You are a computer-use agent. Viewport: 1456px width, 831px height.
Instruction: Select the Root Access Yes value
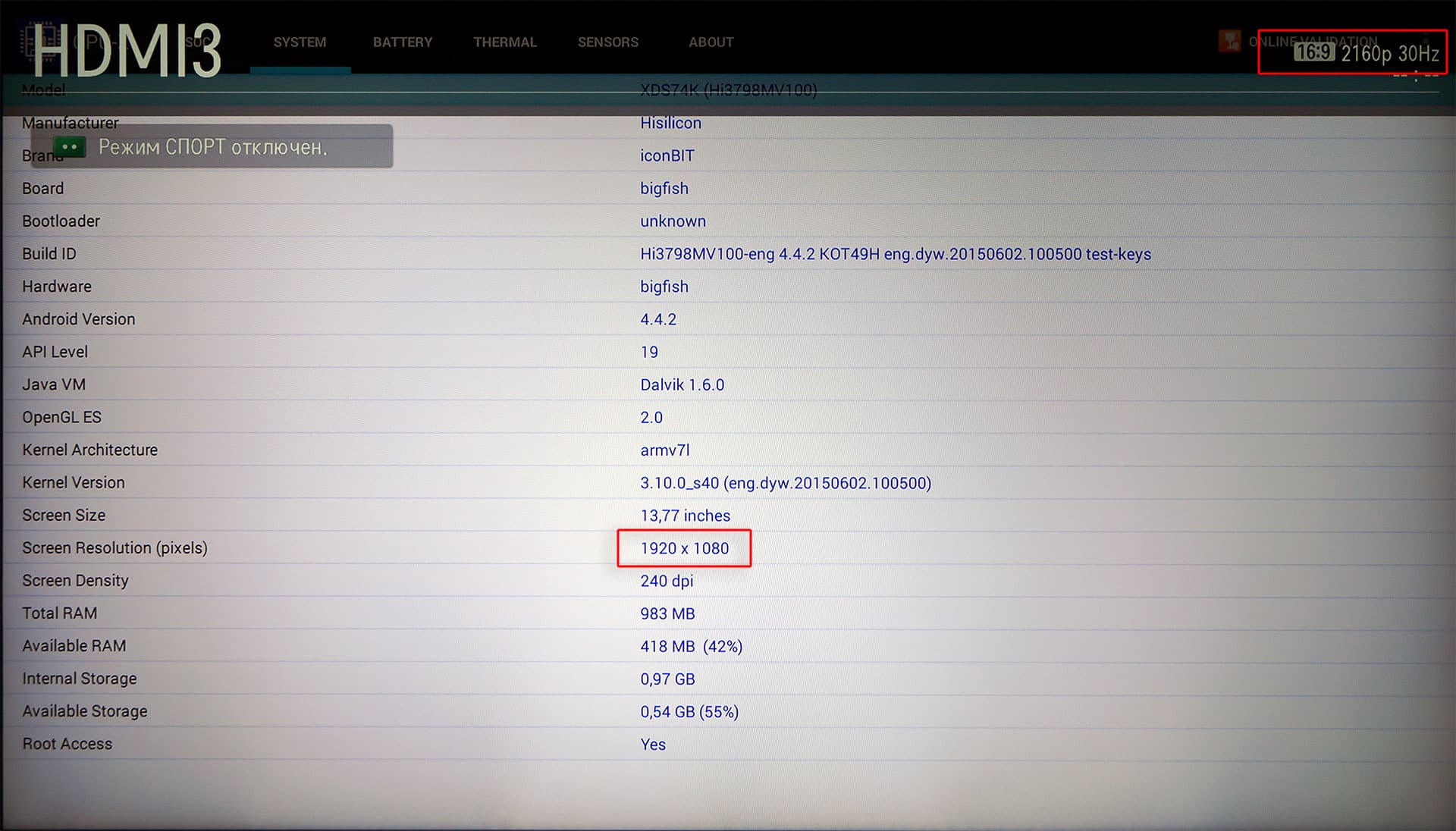652,745
